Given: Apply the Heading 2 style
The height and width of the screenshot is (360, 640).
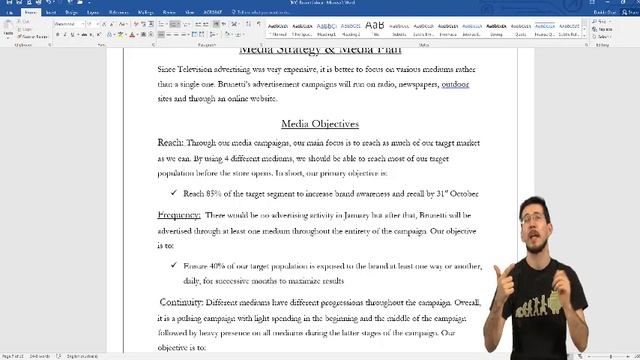Looking at the screenshot, I should pyautogui.click(x=351, y=30).
